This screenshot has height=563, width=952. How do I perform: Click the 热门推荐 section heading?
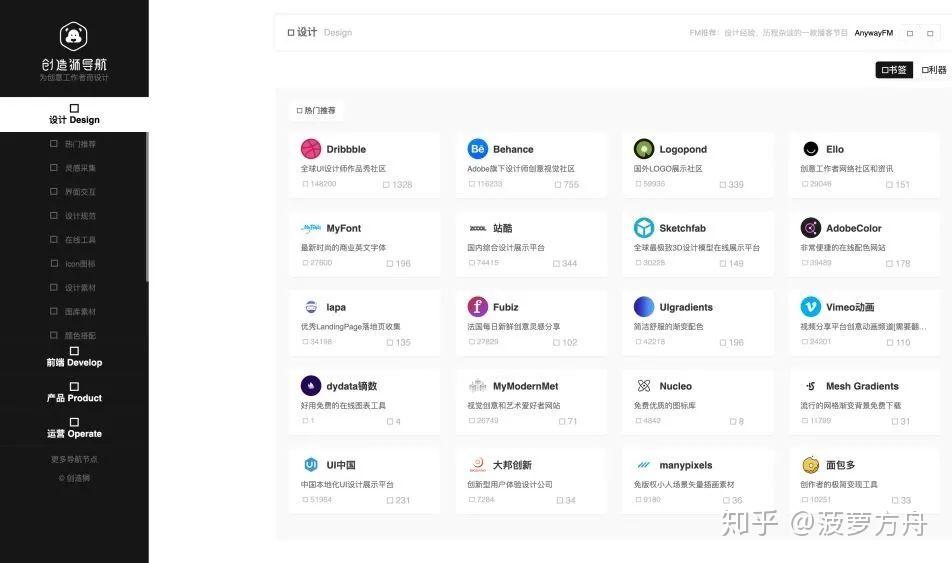316,111
